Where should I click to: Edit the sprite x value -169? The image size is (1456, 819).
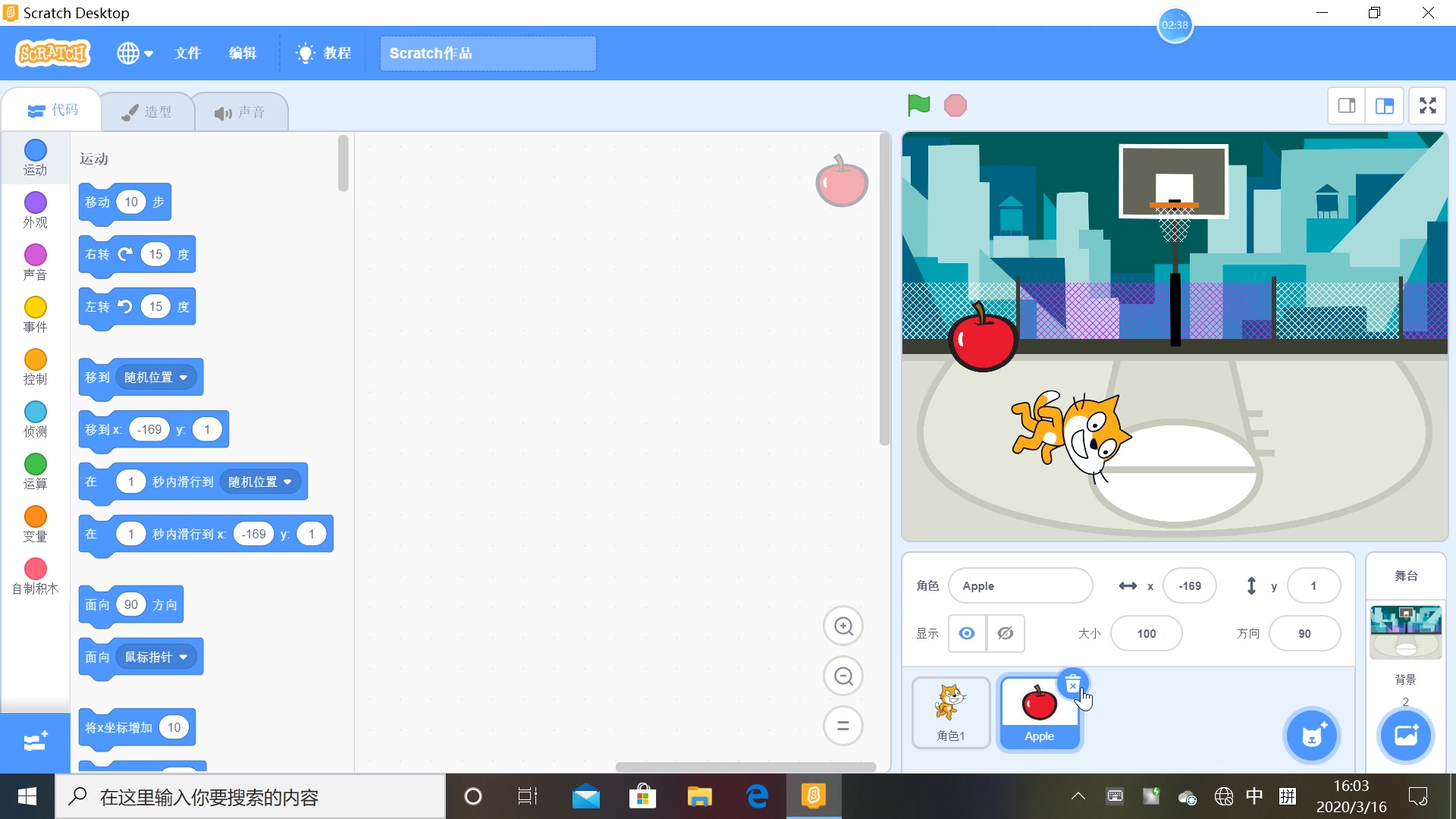pyautogui.click(x=1190, y=586)
